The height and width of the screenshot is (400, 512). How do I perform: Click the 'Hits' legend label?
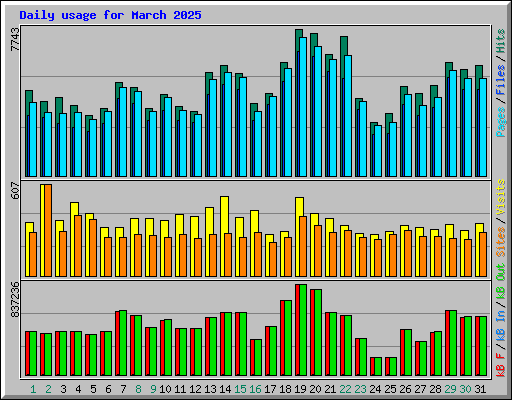pyautogui.click(x=501, y=41)
